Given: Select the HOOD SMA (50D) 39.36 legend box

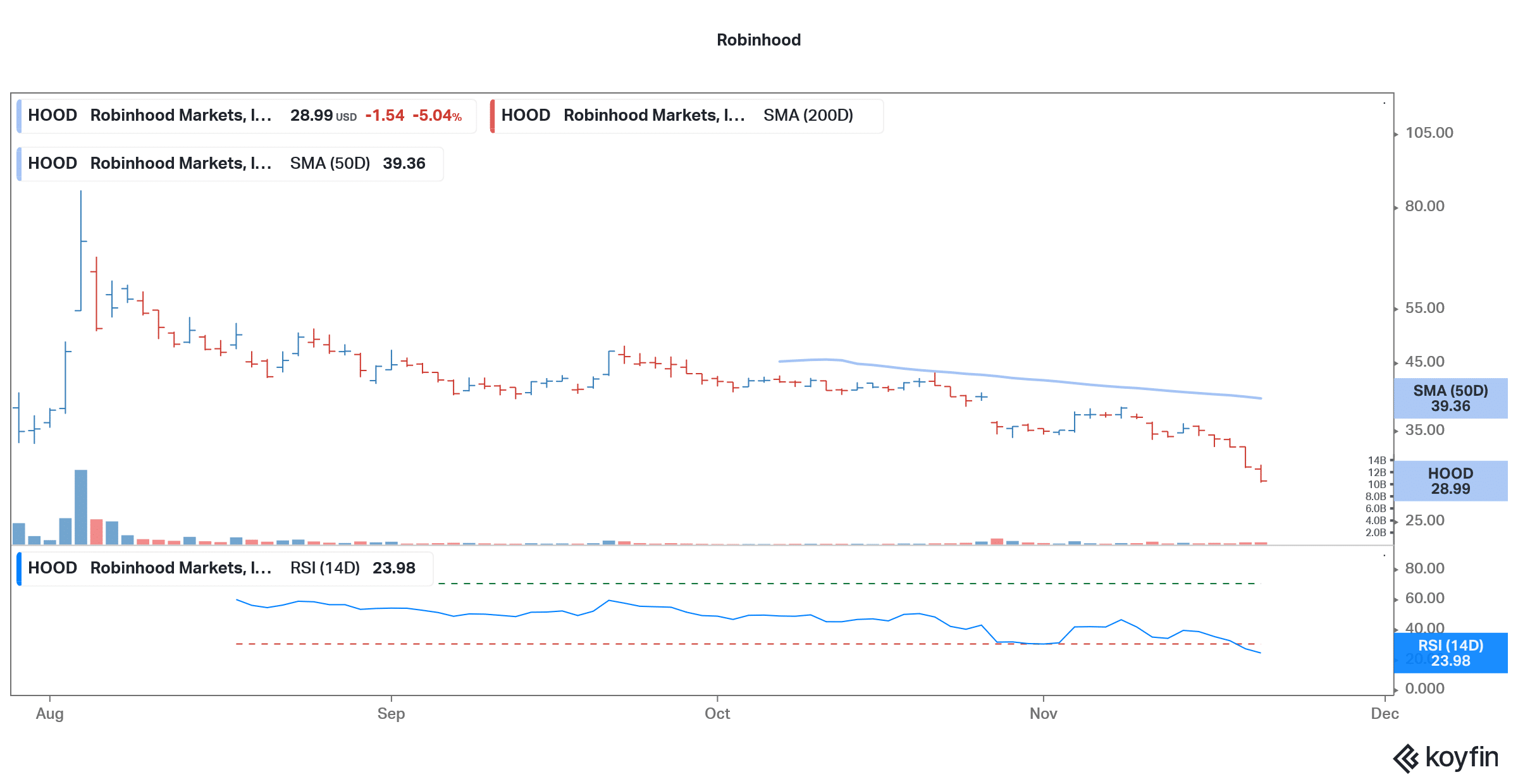Looking at the screenshot, I should (x=230, y=164).
